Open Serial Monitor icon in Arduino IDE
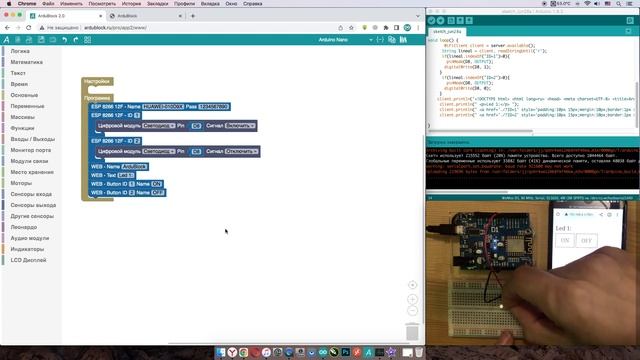Image resolution: width=640 pixels, height=360 pixels. point(630,20)
